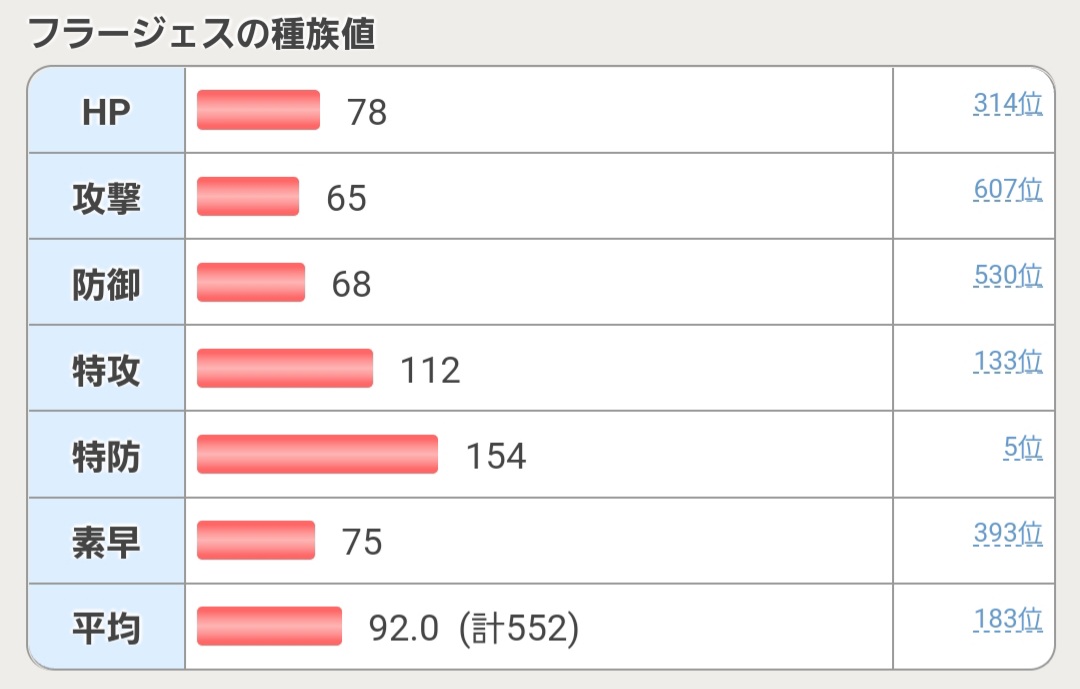The image size is (1080, 689).
Task: Click the 平均 red stat bar
Action: (x=269, y=626)
